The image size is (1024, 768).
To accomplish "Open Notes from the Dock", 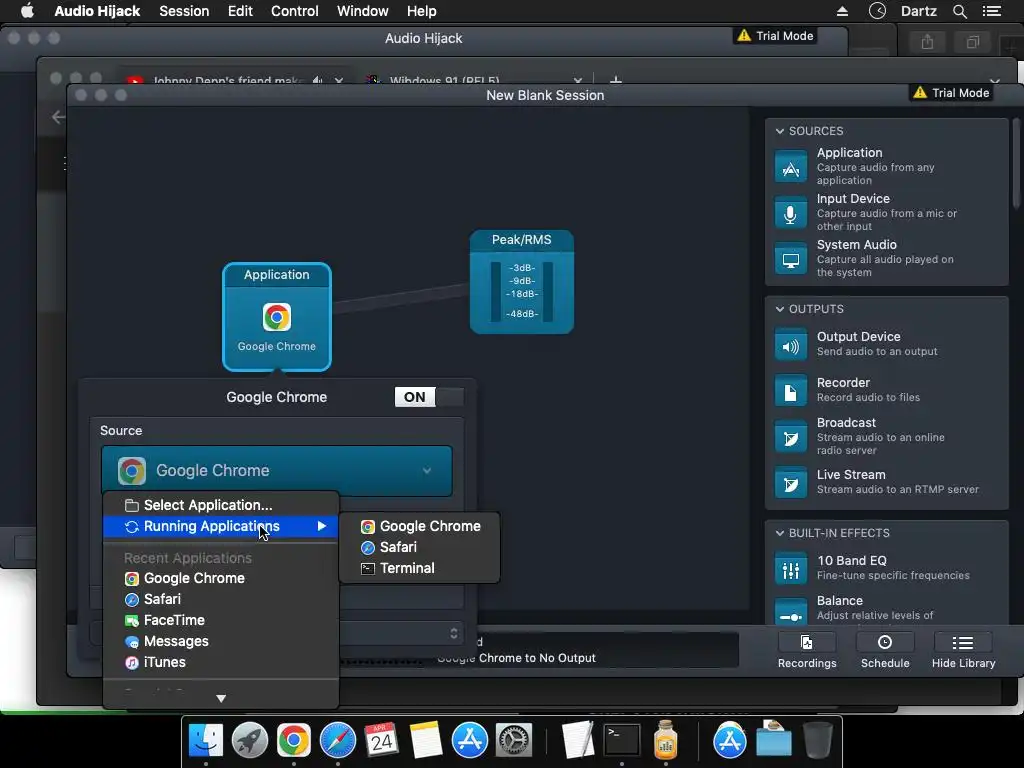I will [426, 741].
